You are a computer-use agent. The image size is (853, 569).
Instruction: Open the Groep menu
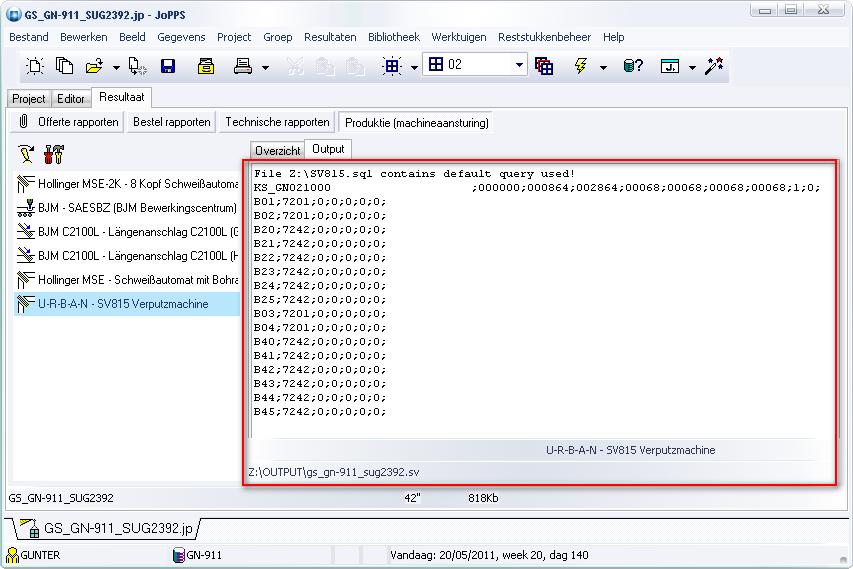click(277, 37)
